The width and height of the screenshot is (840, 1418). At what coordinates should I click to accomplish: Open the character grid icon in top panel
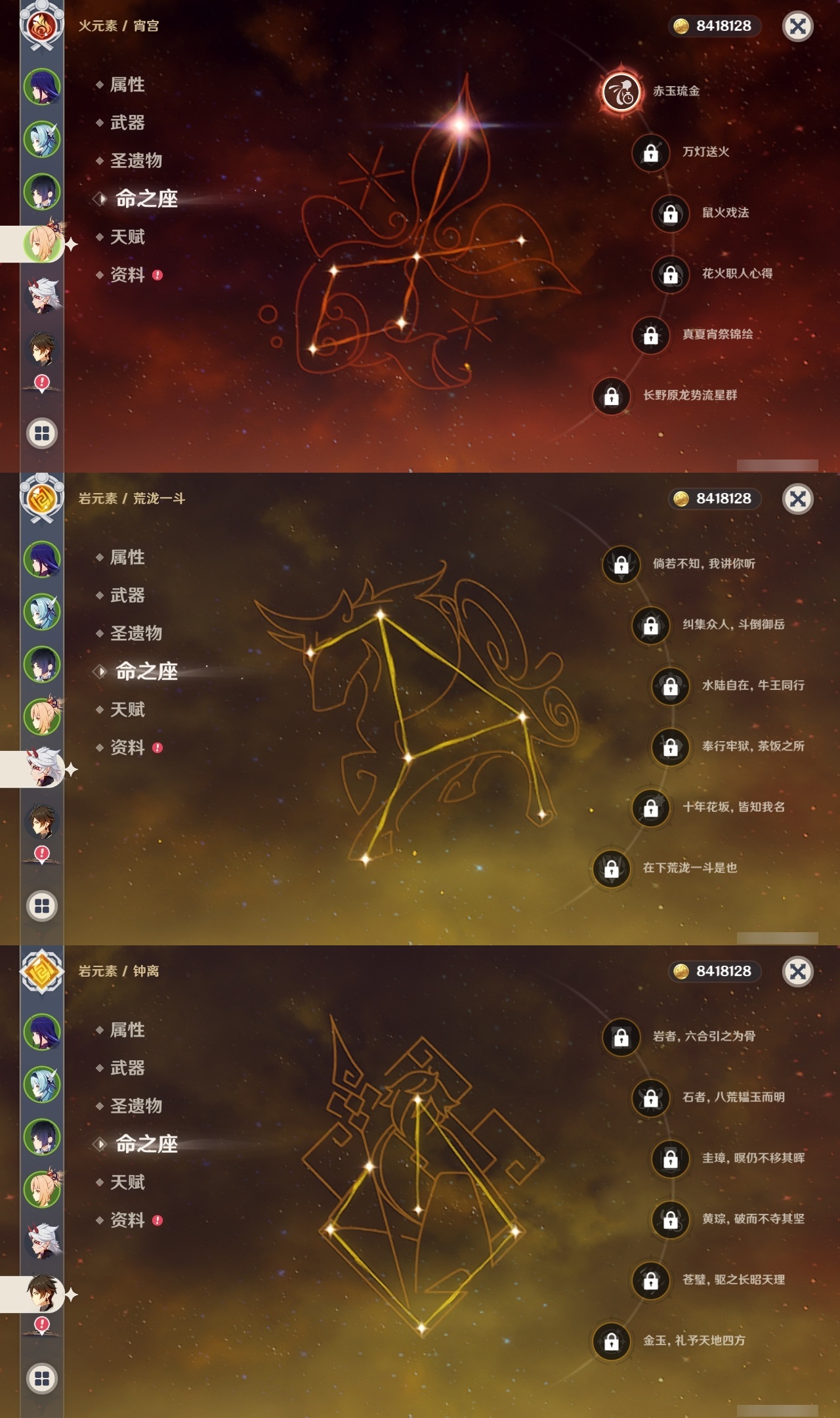coord(42,433)
